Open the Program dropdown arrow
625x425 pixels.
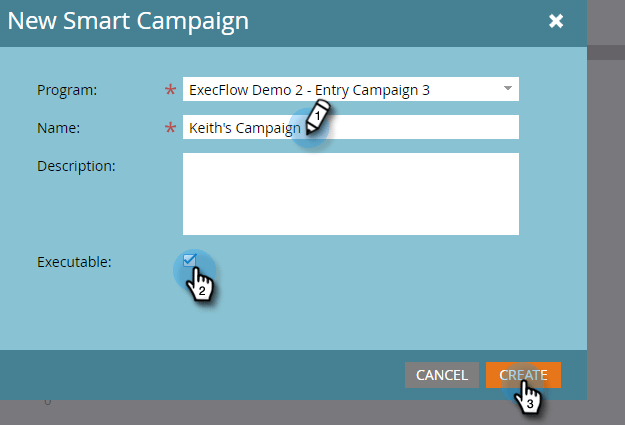pos(507,89)
